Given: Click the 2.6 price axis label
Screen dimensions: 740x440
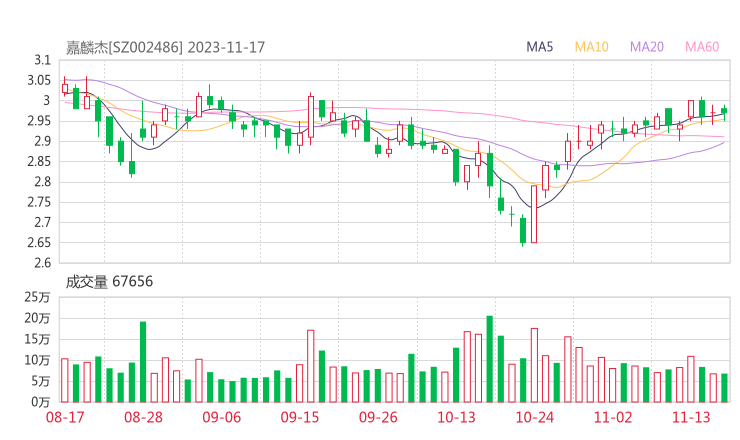Looking at the screenshot, I should [42, 263].
